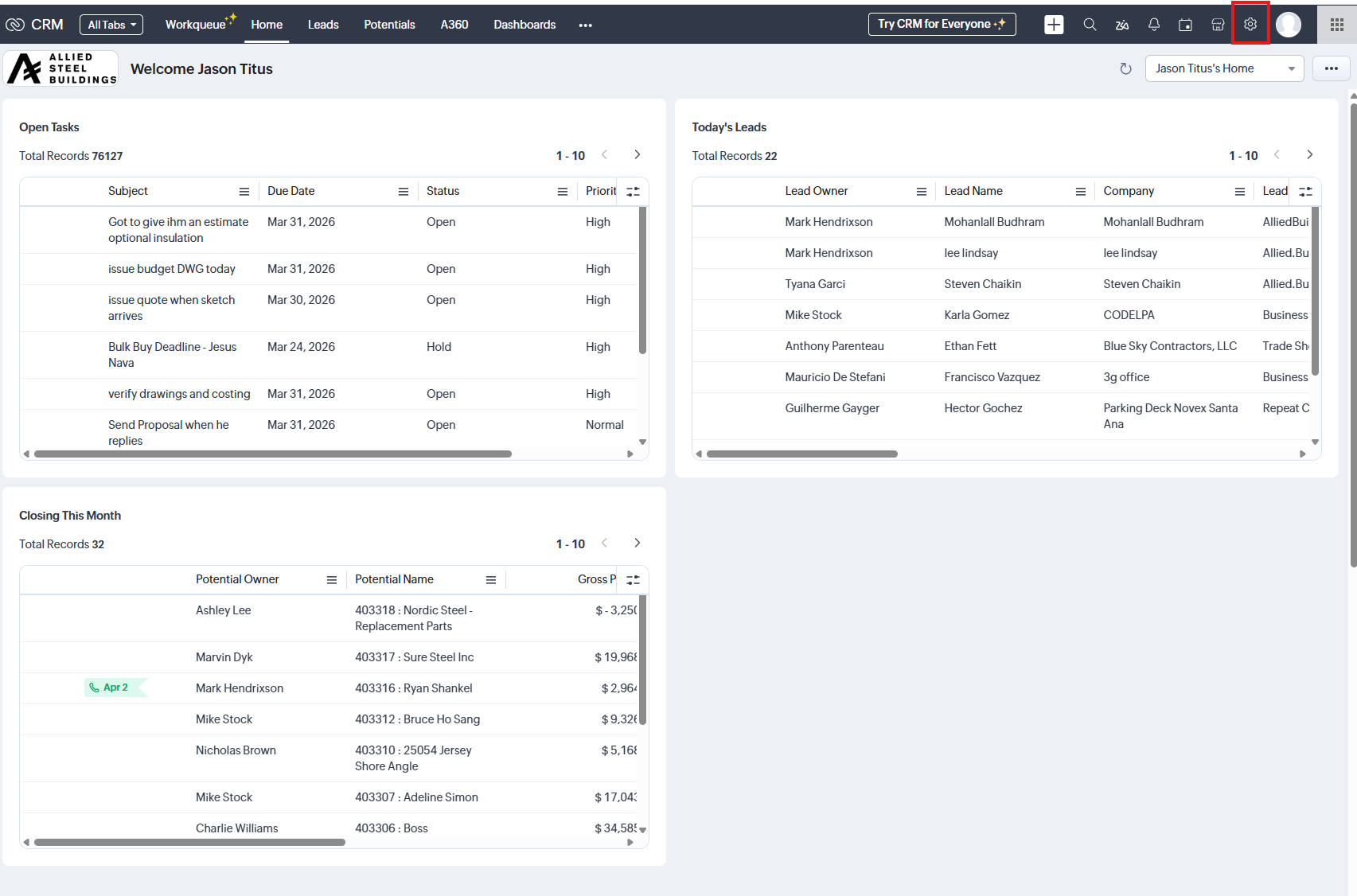Click the refresh icon beside home selector
1357x896 pixels.
pos(1125,69)
